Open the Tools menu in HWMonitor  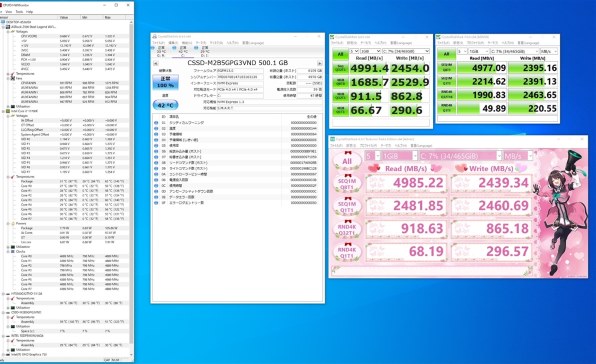(19, 12)
